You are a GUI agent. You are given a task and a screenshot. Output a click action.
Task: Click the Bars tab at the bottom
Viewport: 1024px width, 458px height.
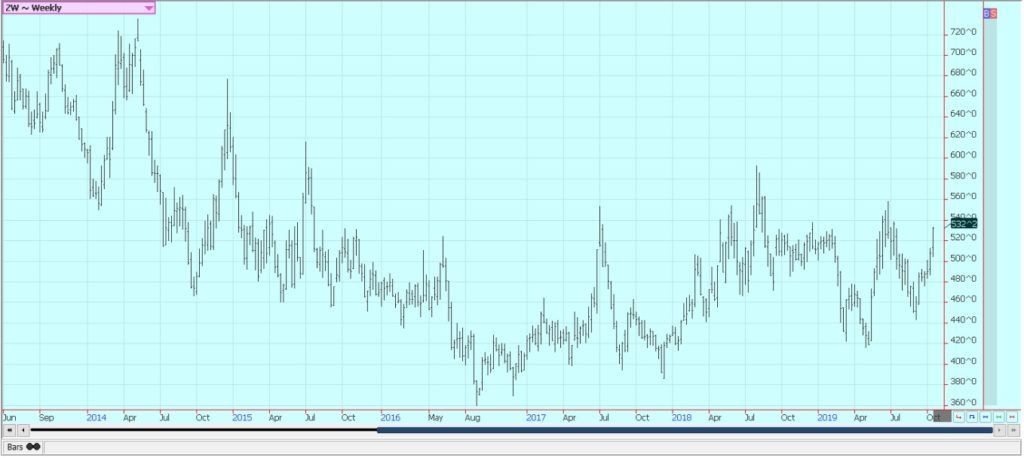pos(23,447)
